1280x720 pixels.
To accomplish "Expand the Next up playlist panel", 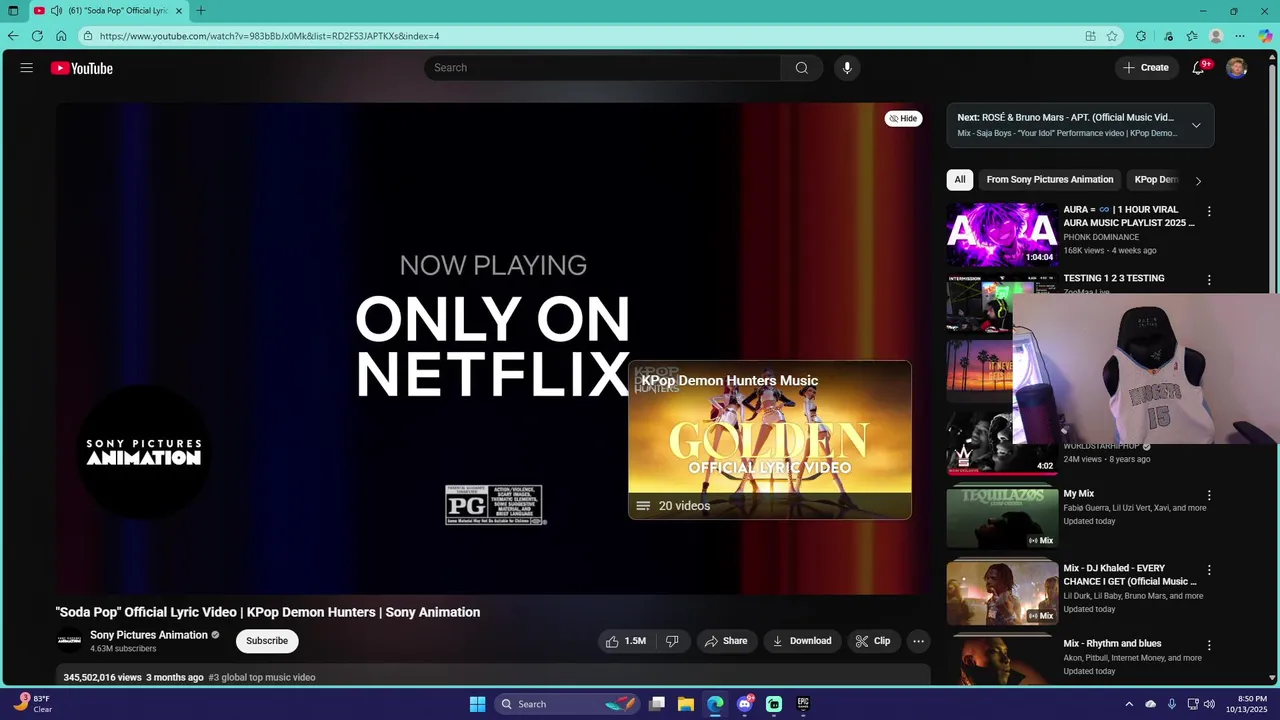I will (x=1196, y=126).
